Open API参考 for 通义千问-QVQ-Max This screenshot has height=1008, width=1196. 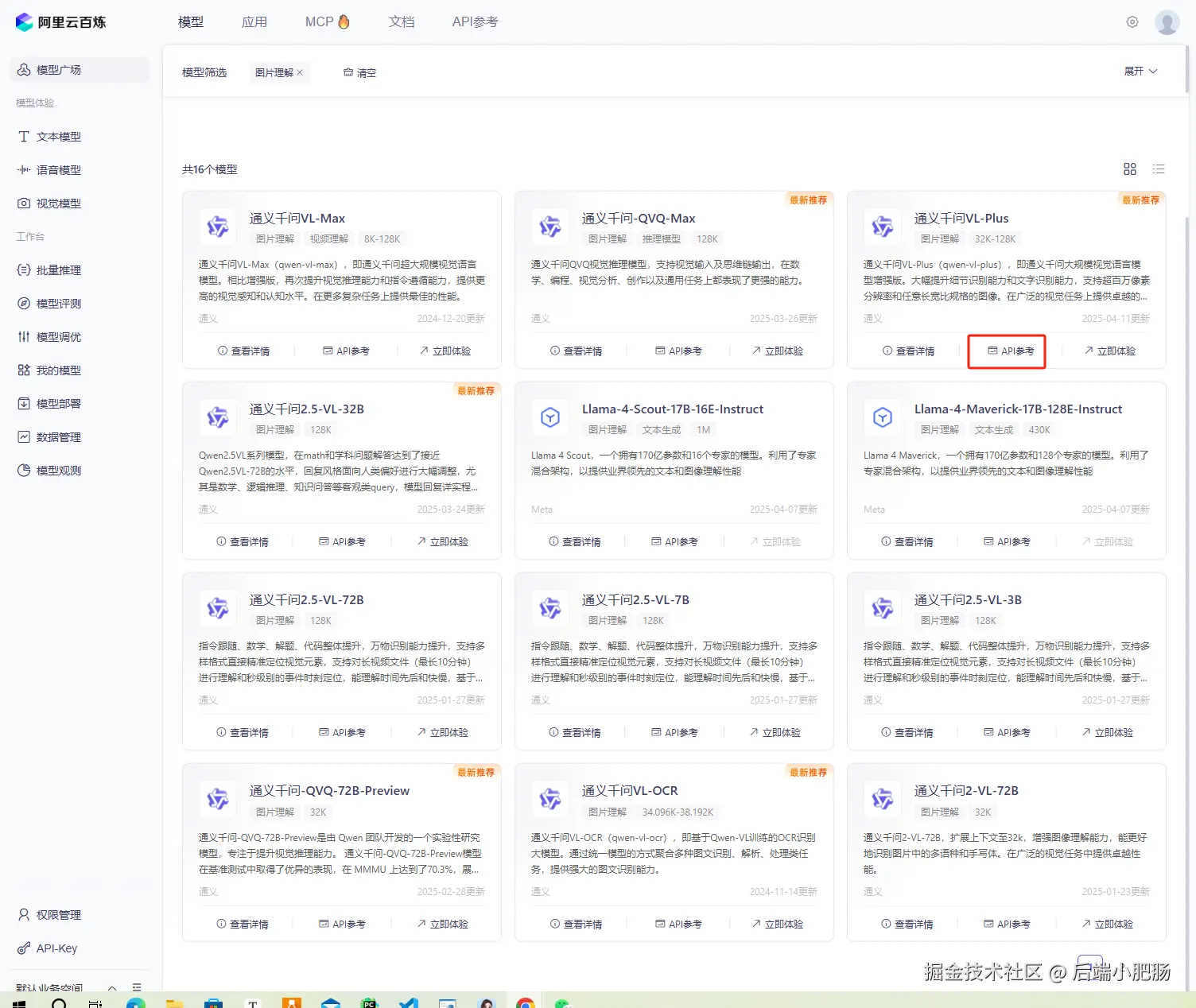(x=678, y=351)
